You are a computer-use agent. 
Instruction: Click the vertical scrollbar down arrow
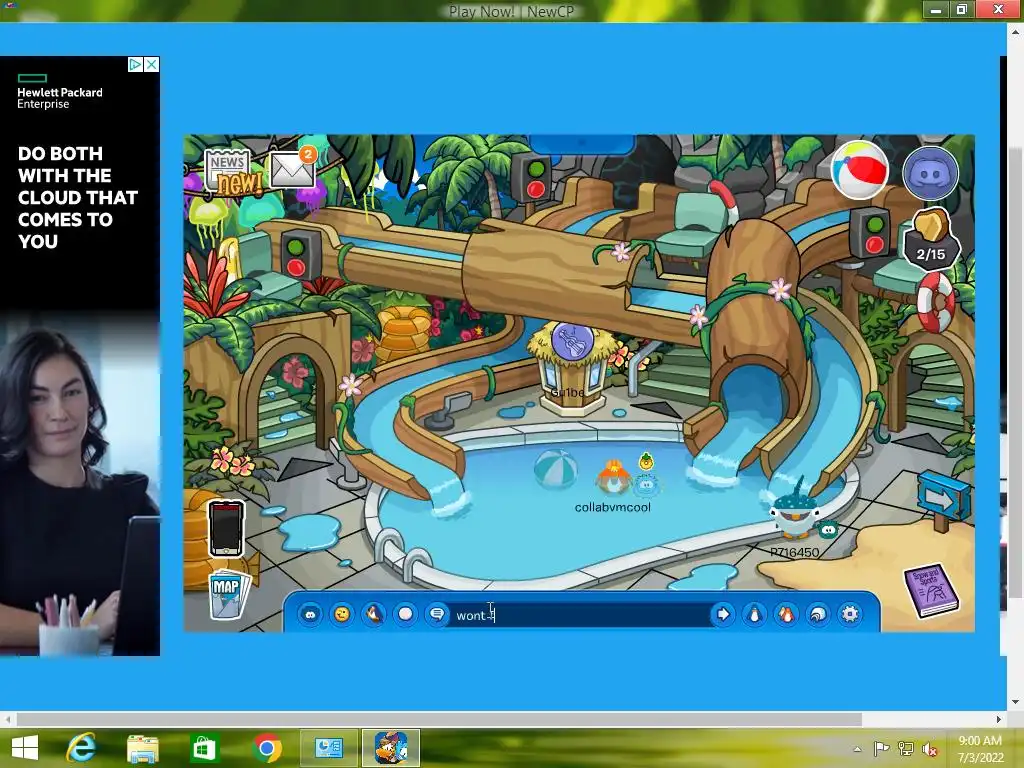click(1016, 702)
